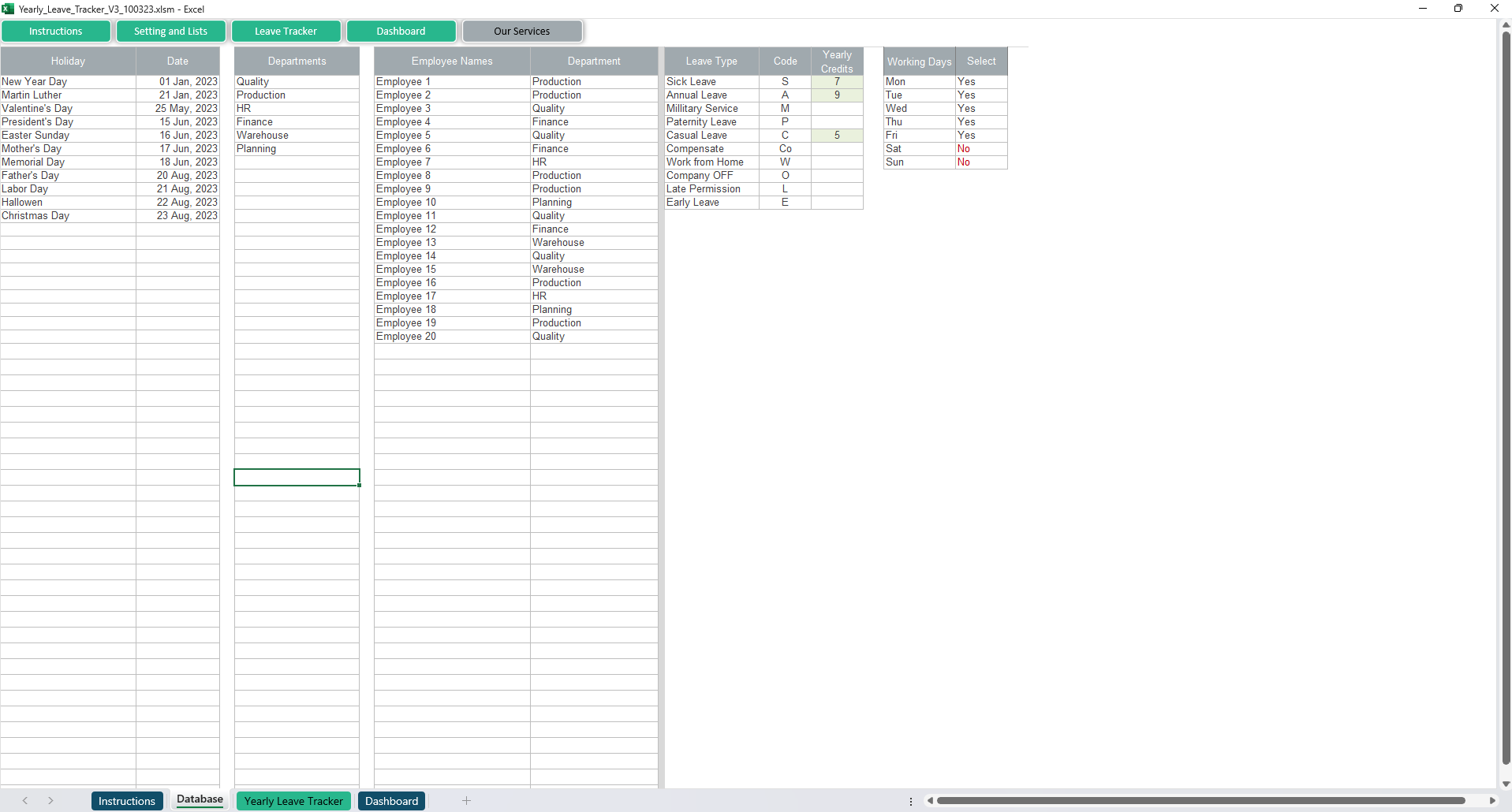Select the Instructions sheet tab
Screen dimensions: 1512x812
point(127,801)
